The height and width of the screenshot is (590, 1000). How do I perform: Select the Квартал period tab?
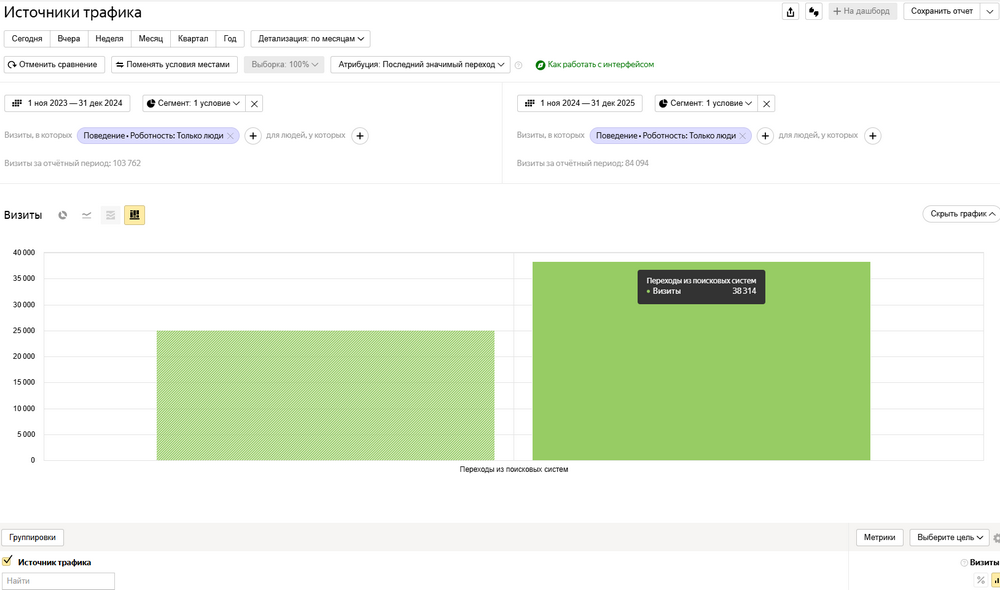coord(193,39)
